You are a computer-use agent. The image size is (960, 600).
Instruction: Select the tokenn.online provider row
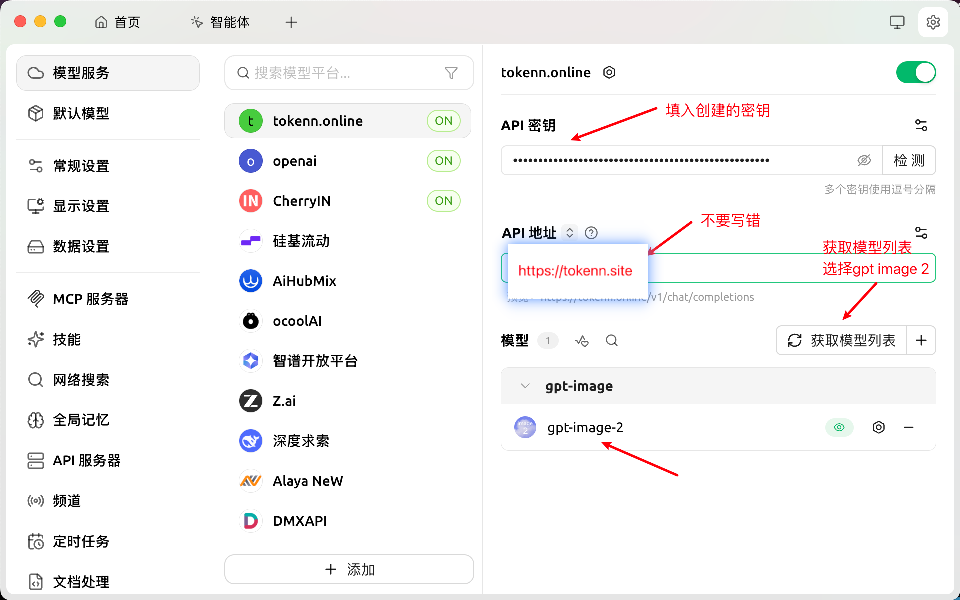tap(348, 121)
